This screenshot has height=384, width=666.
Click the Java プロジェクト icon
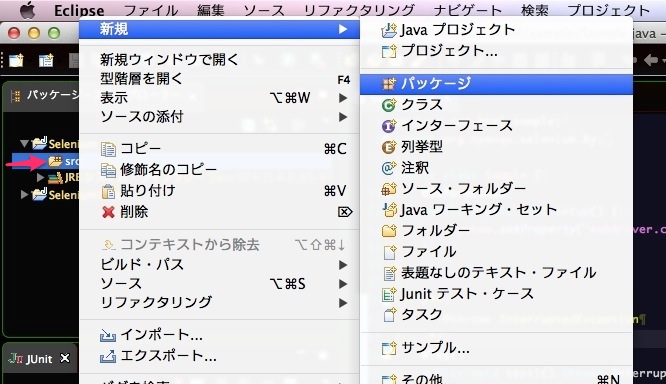[389, 30]
